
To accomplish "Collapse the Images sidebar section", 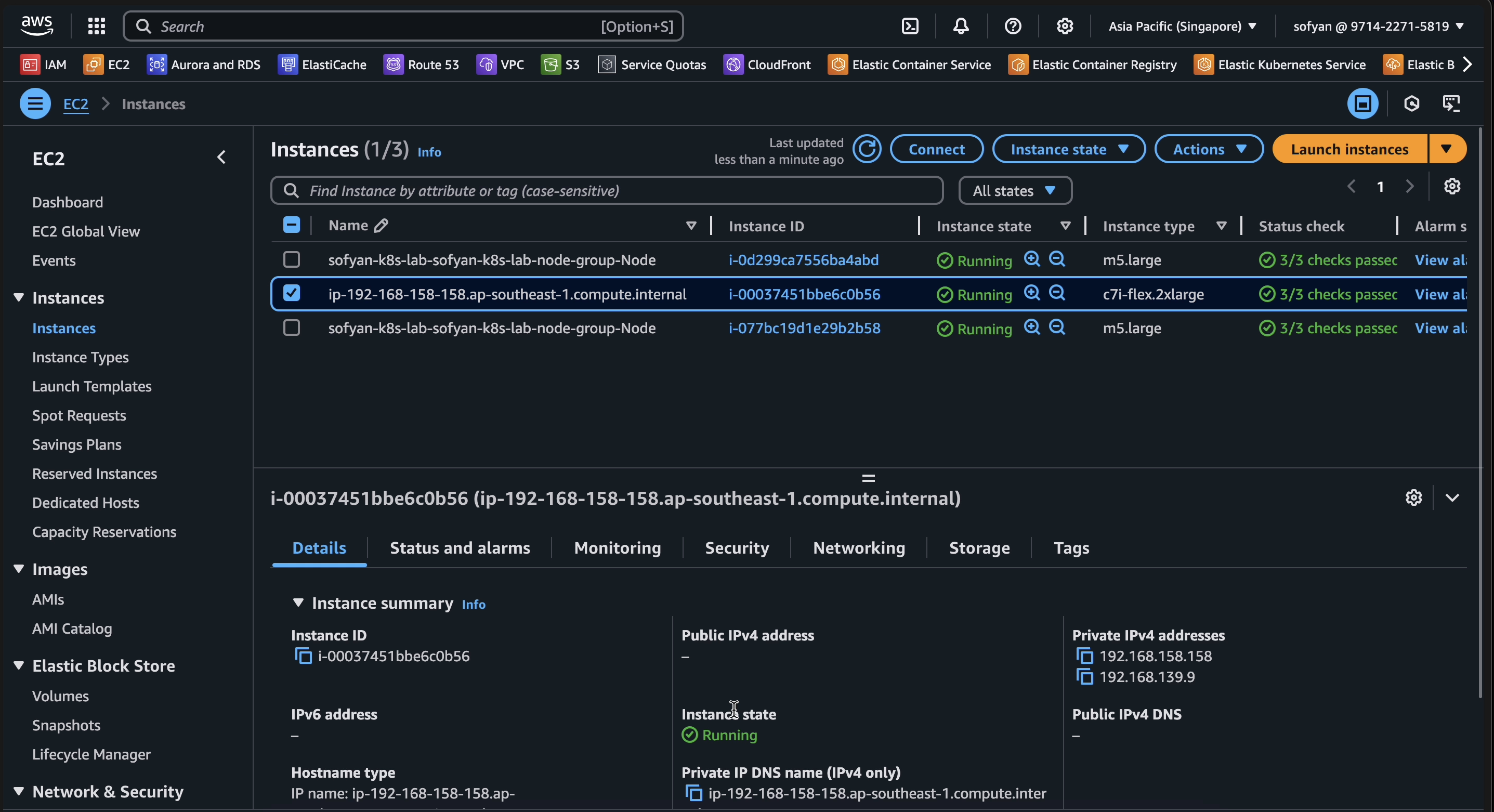I will [19, 569].
